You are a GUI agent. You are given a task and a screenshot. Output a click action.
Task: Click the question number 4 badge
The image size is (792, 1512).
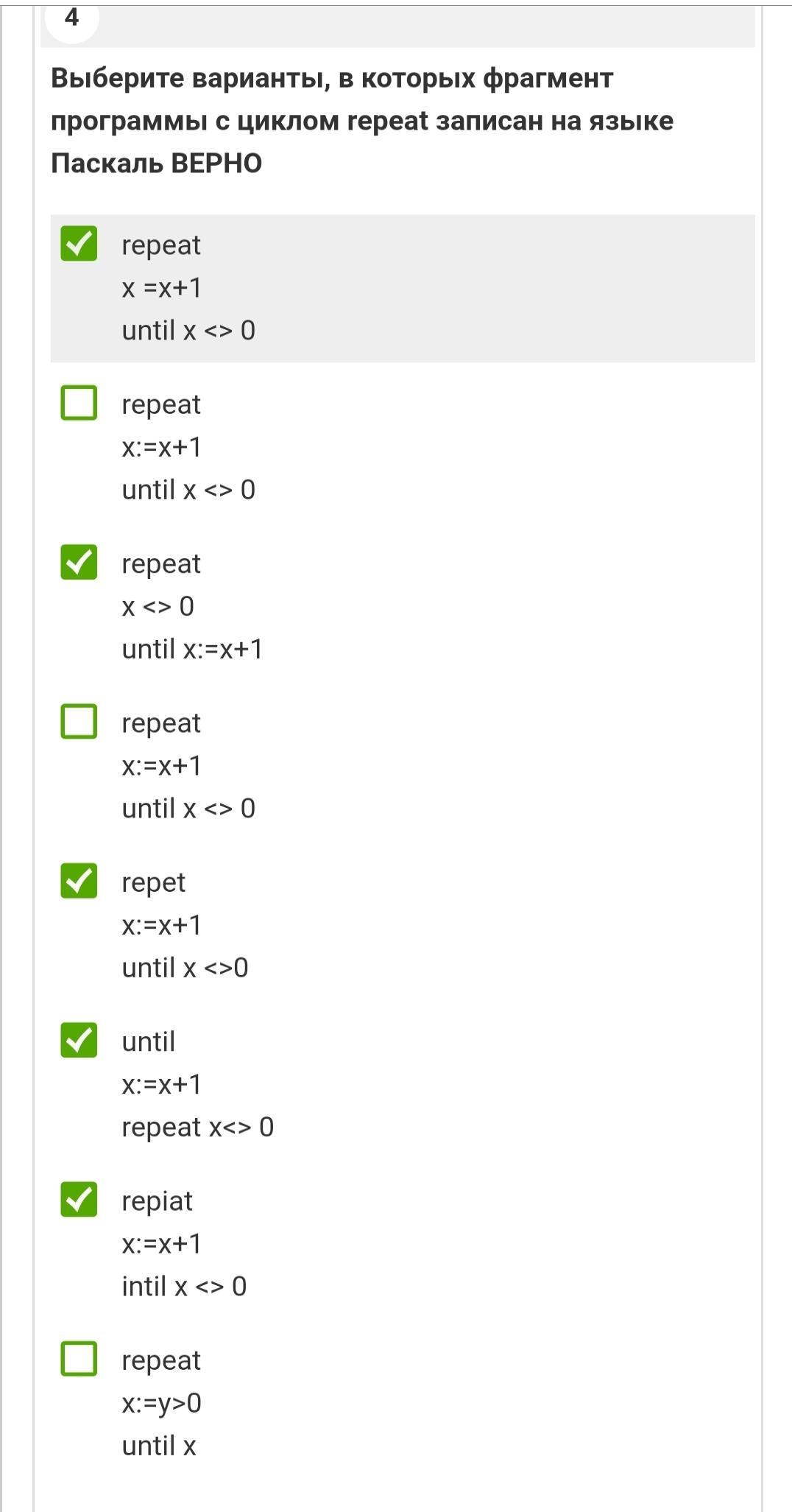point(71,18)
